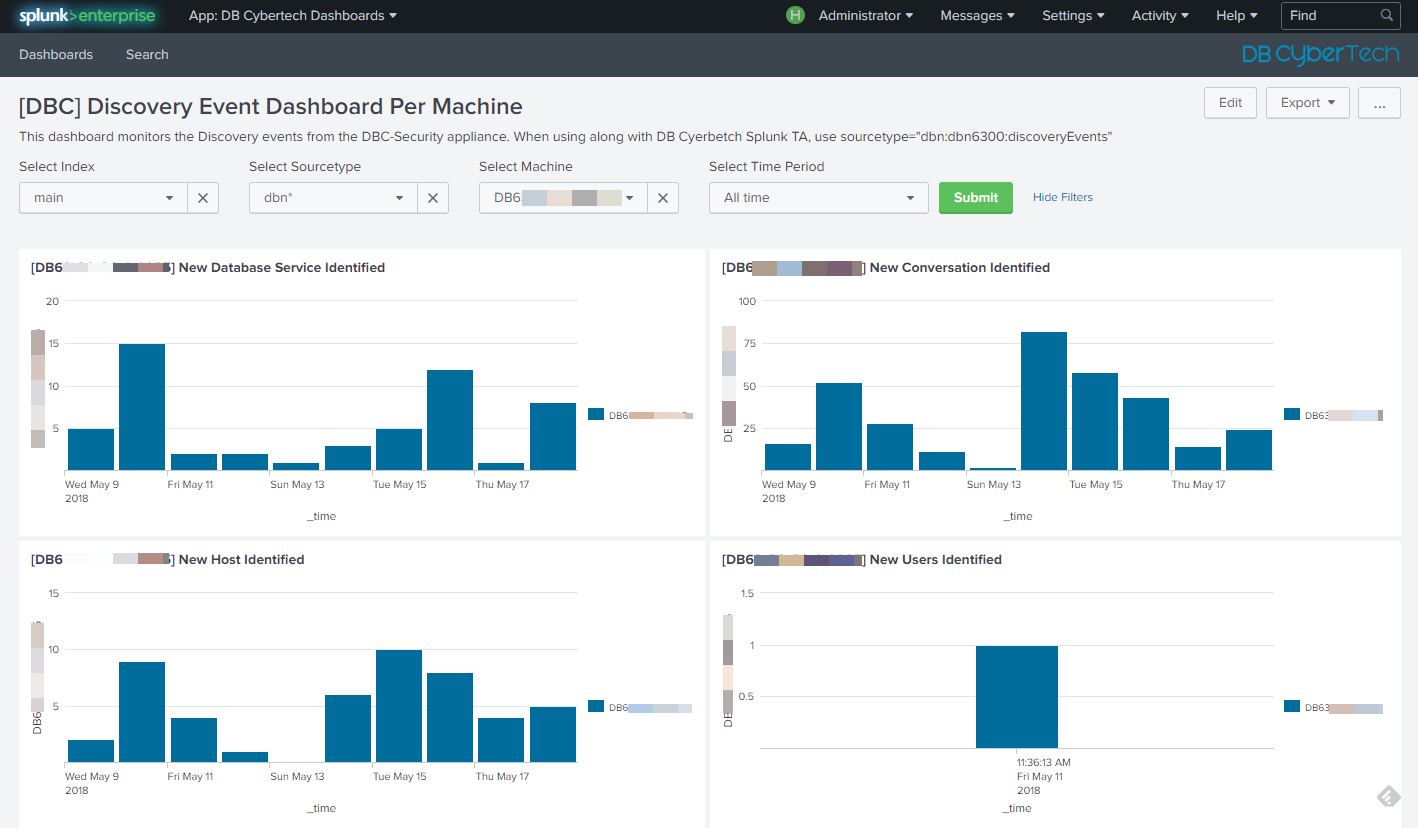Clear the Select Machine filter with X
Viewport: 1418px width, 828px height.
tap(663, 198)
